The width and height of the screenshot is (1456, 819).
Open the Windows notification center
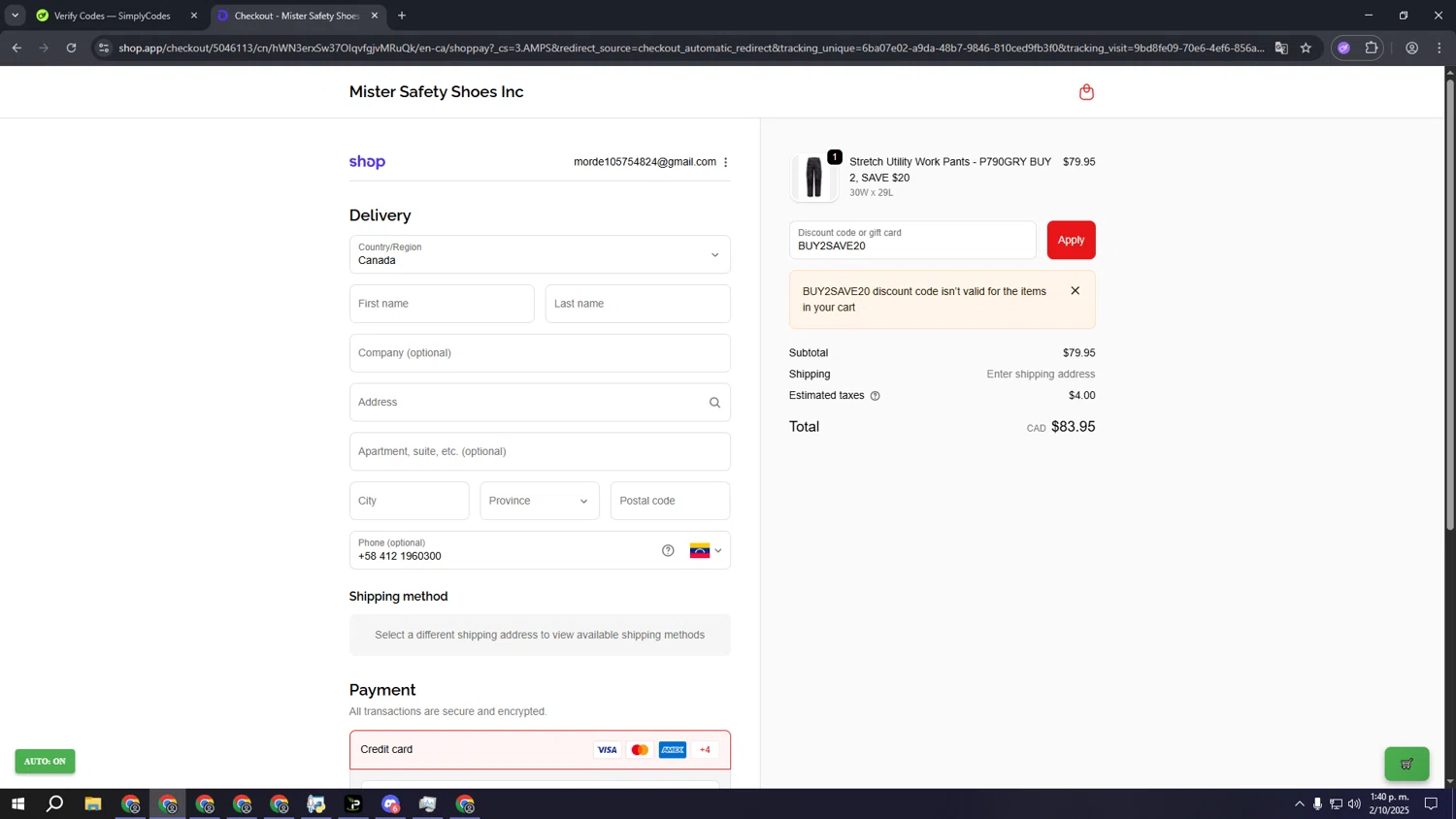point(1431,803)
